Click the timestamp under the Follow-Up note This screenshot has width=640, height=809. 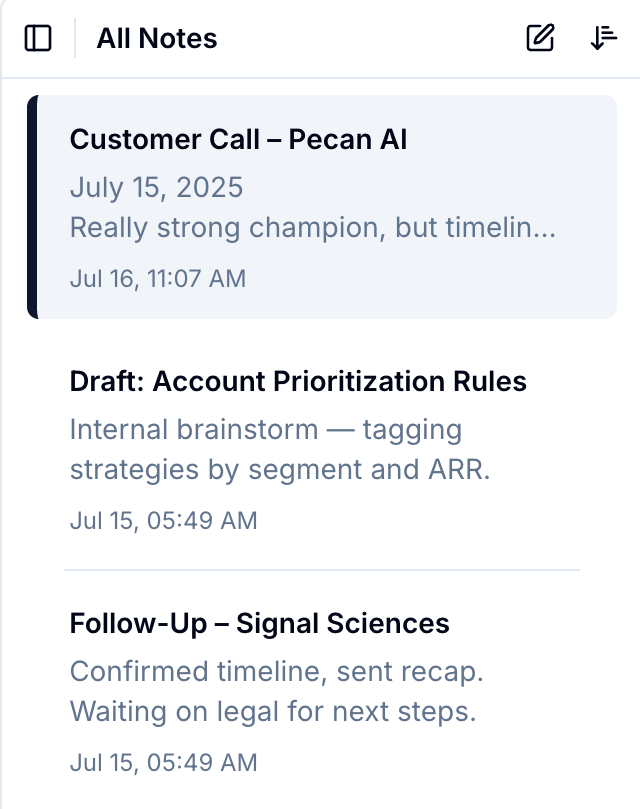tap(163, 763)
